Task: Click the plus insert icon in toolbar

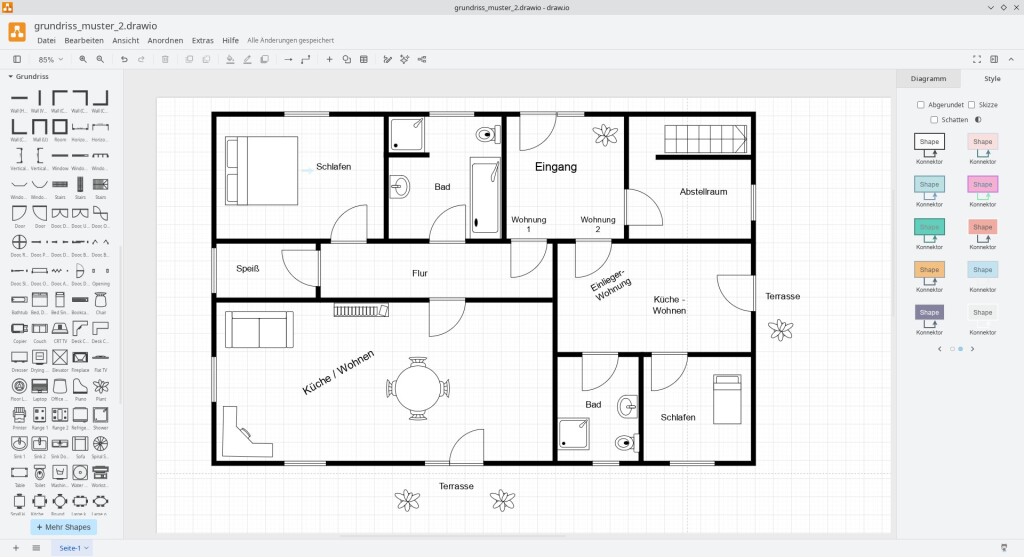Action: pyautogui.click(x=329, y=59)
